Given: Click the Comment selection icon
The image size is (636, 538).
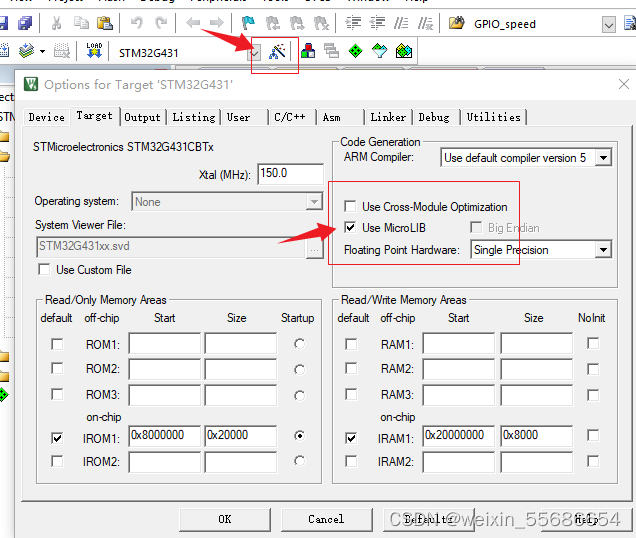Looking at the screenshot, I should click(401, 23).
